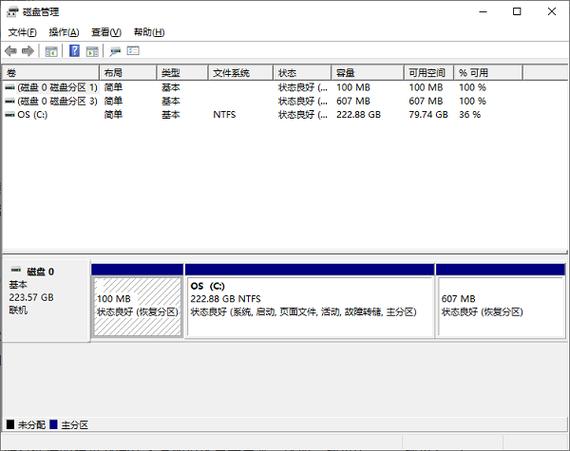Click the drive icon for 磁盘分区 1 row
570x451 pixels.
coord(10,87)
